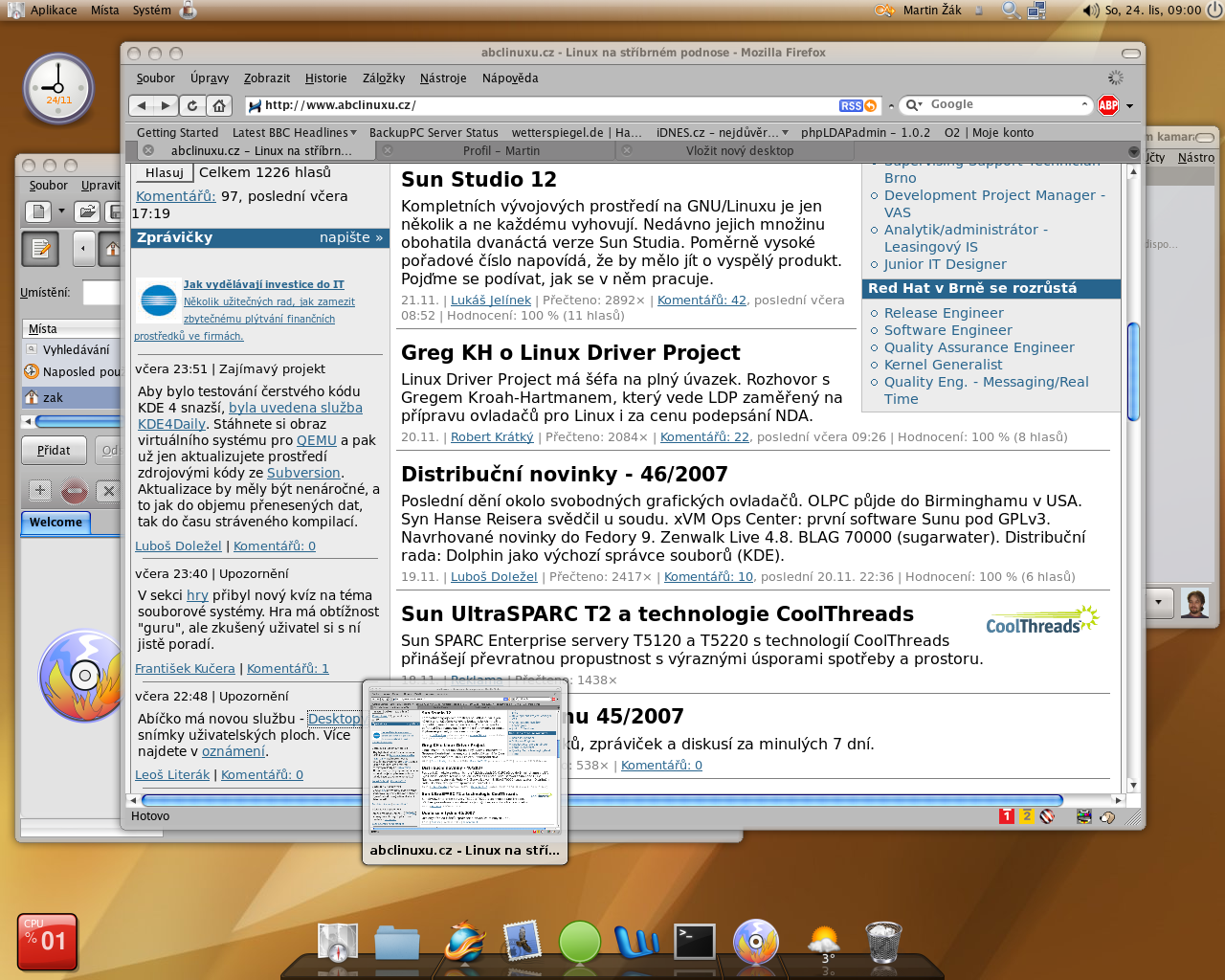Open the dropdown beside the buddy avatar
The image size is (1225, 980).
point(1159,603)
